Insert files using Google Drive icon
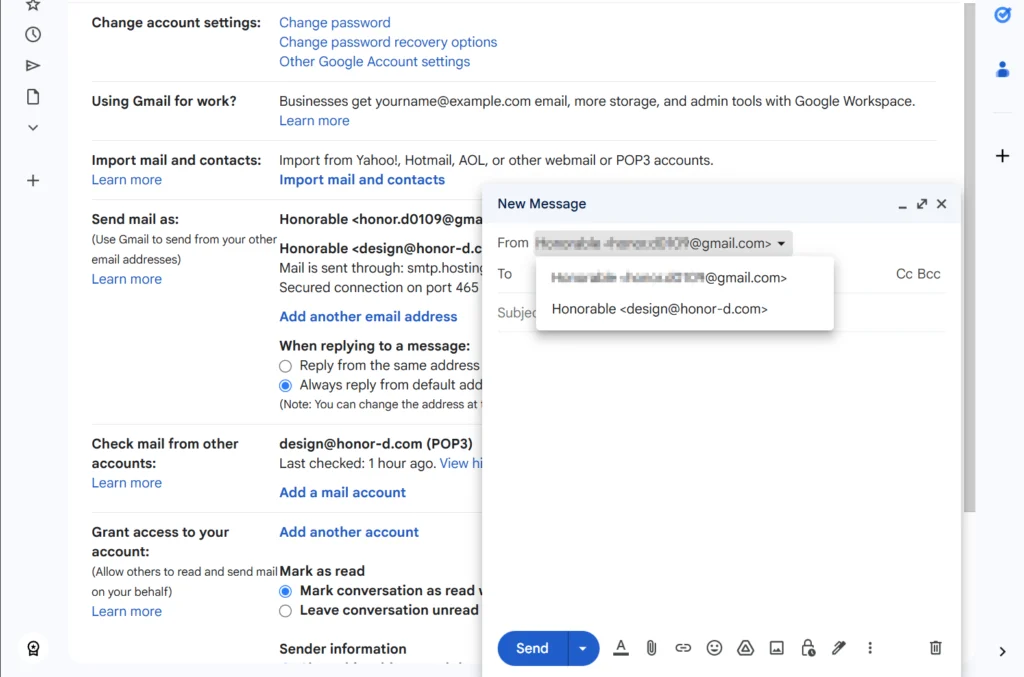The image size is (1024, 677). 745,648
